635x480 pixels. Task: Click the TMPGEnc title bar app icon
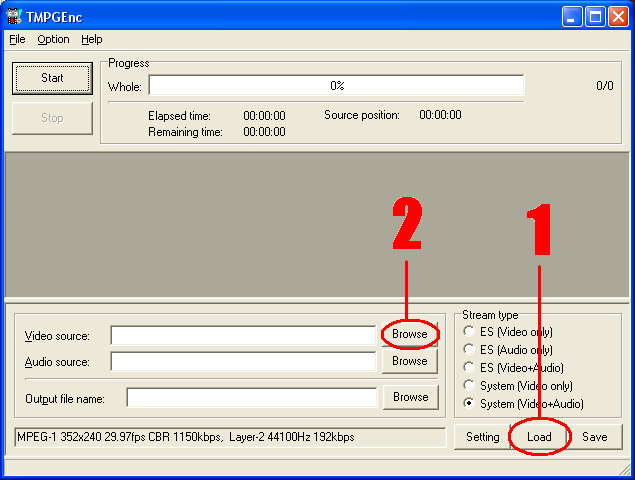(13, 17)
